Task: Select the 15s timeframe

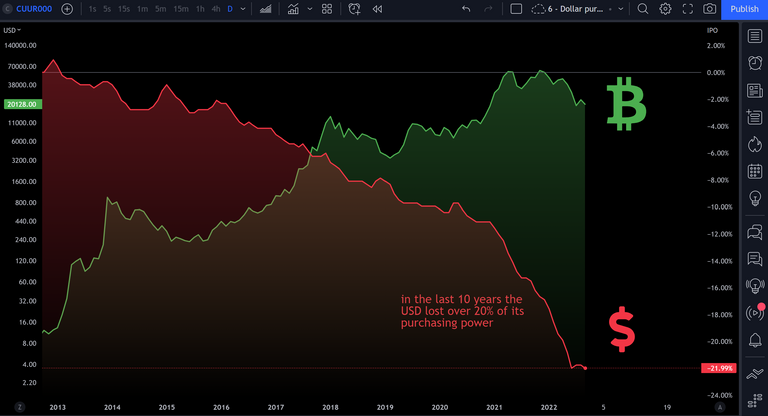Action: tap(124, 9)
